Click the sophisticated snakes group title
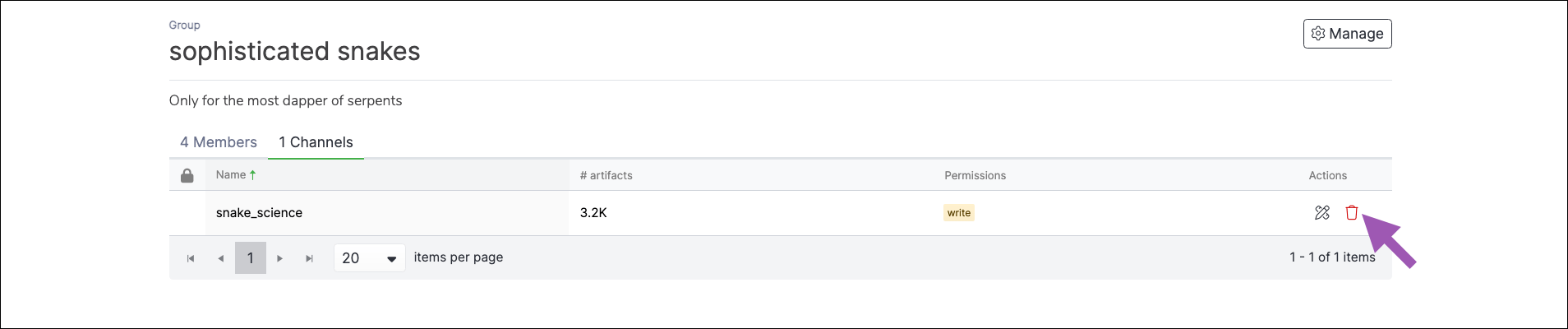The width and height of the screenshot is (1568, 329). point(294,51)
